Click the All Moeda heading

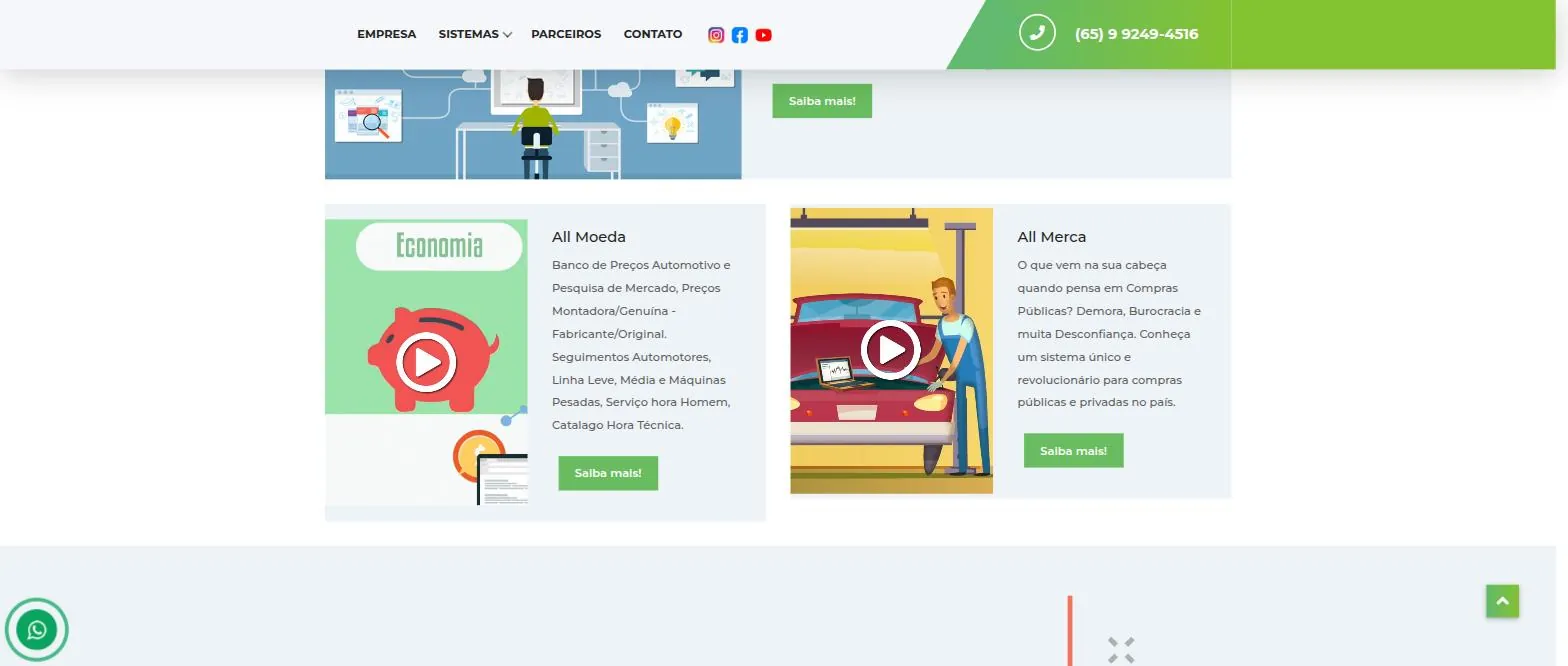pos(589,237)
